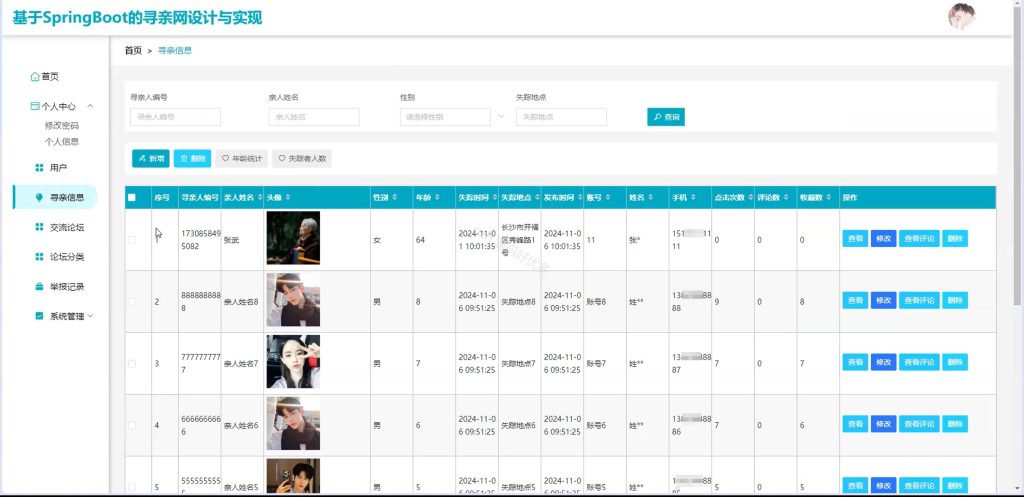Focus the 失踪地点 search input
This screenshot has width=1024, height=497.
pos(561,117)
